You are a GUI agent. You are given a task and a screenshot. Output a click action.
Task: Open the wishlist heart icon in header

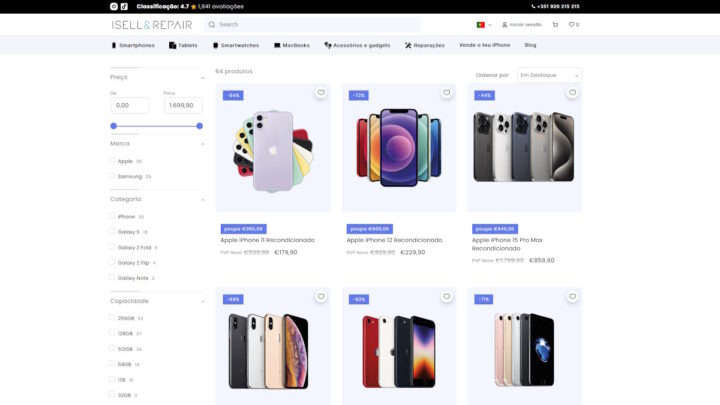pos(574,25)
